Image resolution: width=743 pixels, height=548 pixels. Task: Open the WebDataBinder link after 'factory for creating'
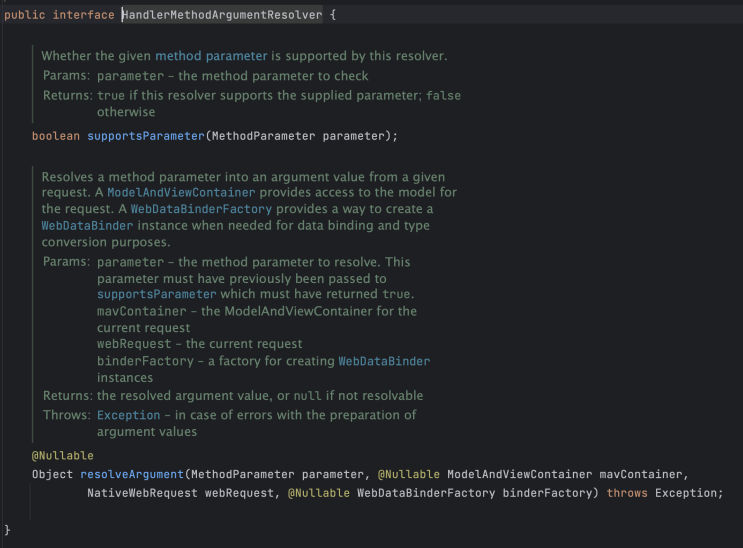point(384,361)
